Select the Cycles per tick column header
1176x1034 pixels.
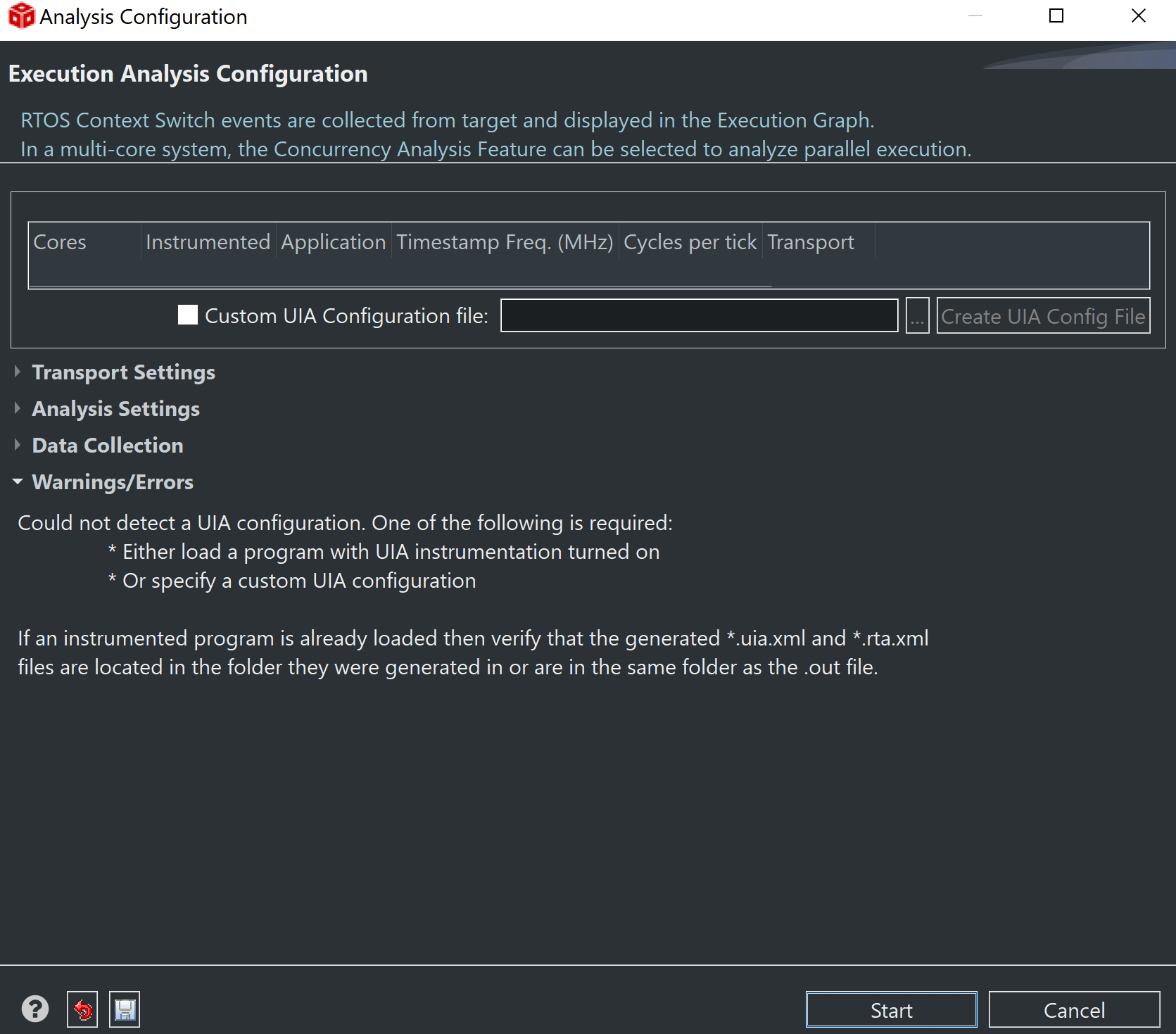[x=690, y=241]
